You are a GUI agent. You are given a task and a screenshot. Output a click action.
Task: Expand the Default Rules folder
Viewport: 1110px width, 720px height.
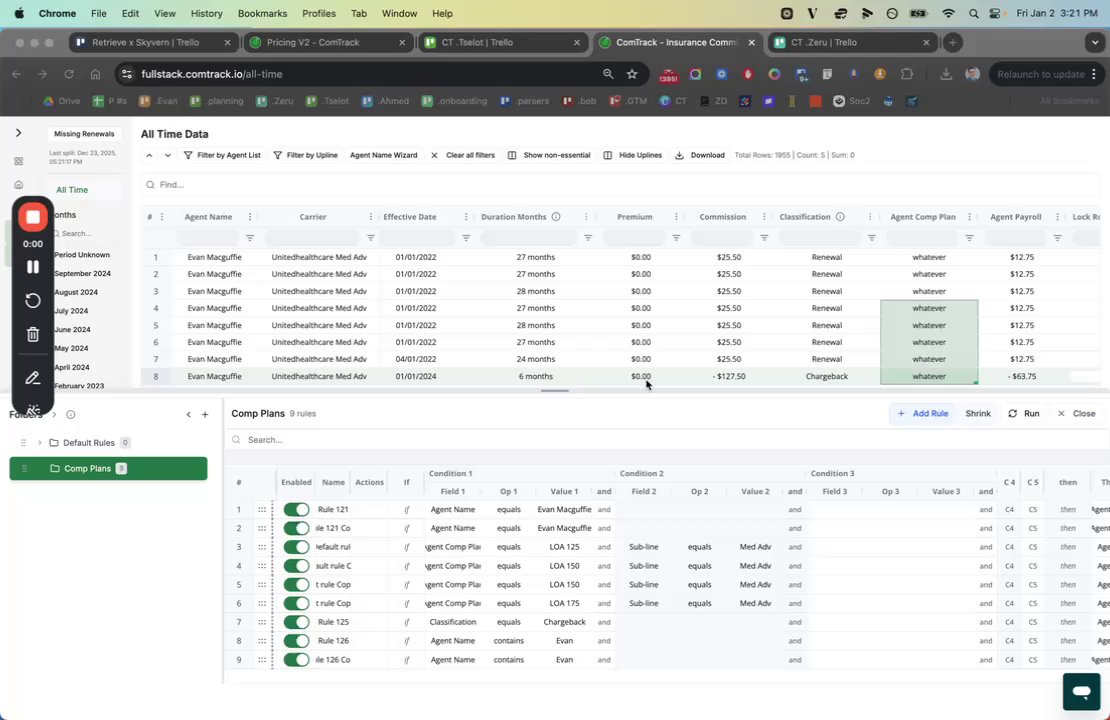pos(40,442)
